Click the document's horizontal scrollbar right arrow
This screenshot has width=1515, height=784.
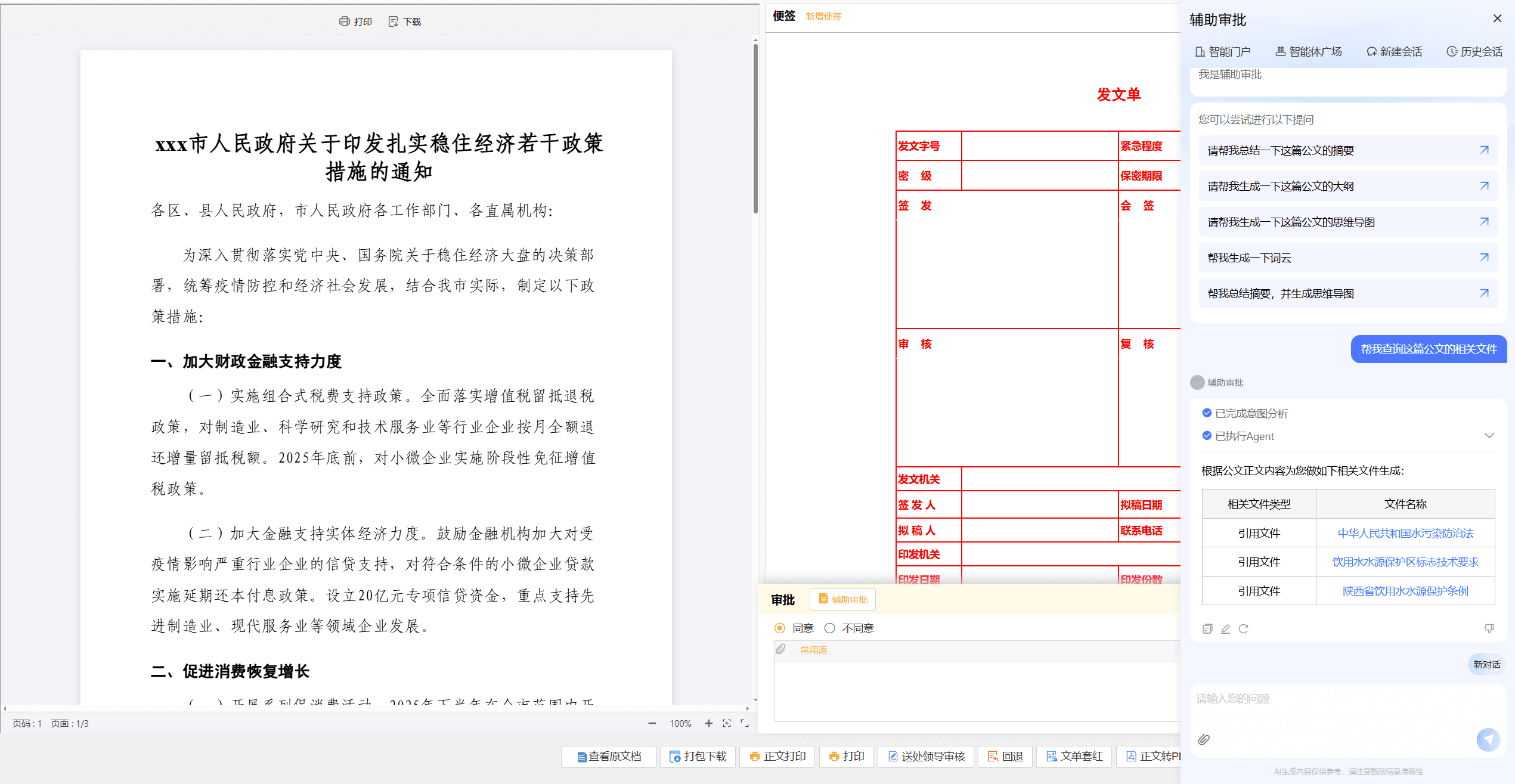(747, 708)
